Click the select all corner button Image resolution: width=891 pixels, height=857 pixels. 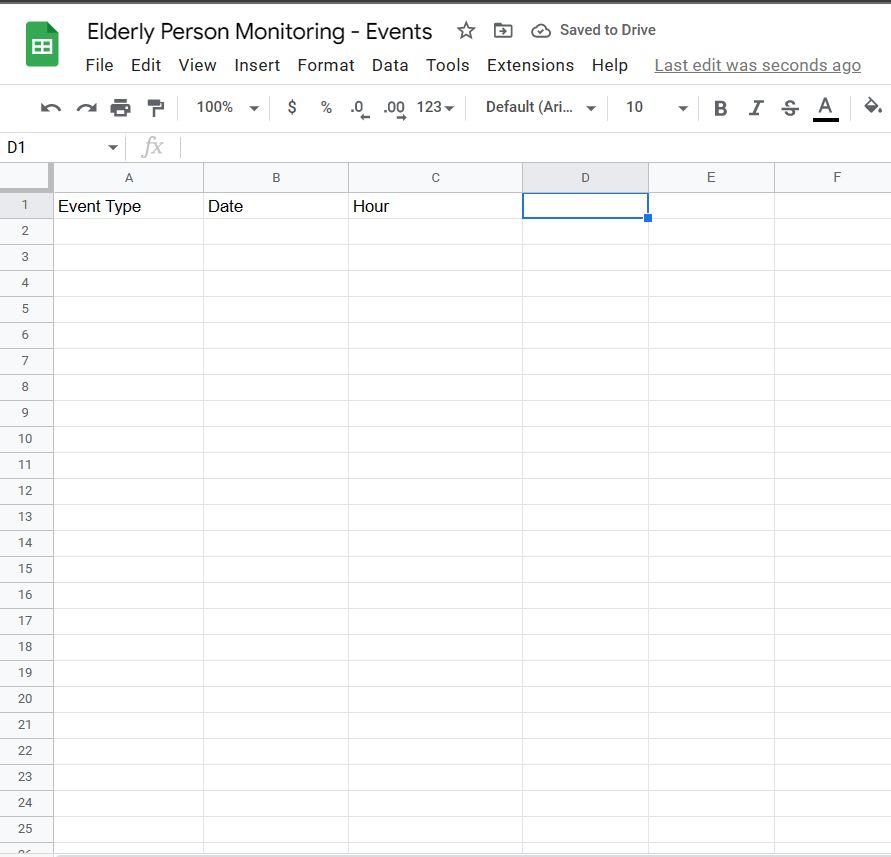click(26, 177)
